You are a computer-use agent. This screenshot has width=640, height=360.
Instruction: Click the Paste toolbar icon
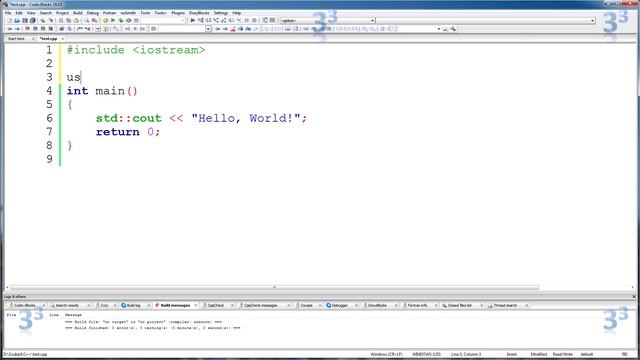click(x=76, y=20)
